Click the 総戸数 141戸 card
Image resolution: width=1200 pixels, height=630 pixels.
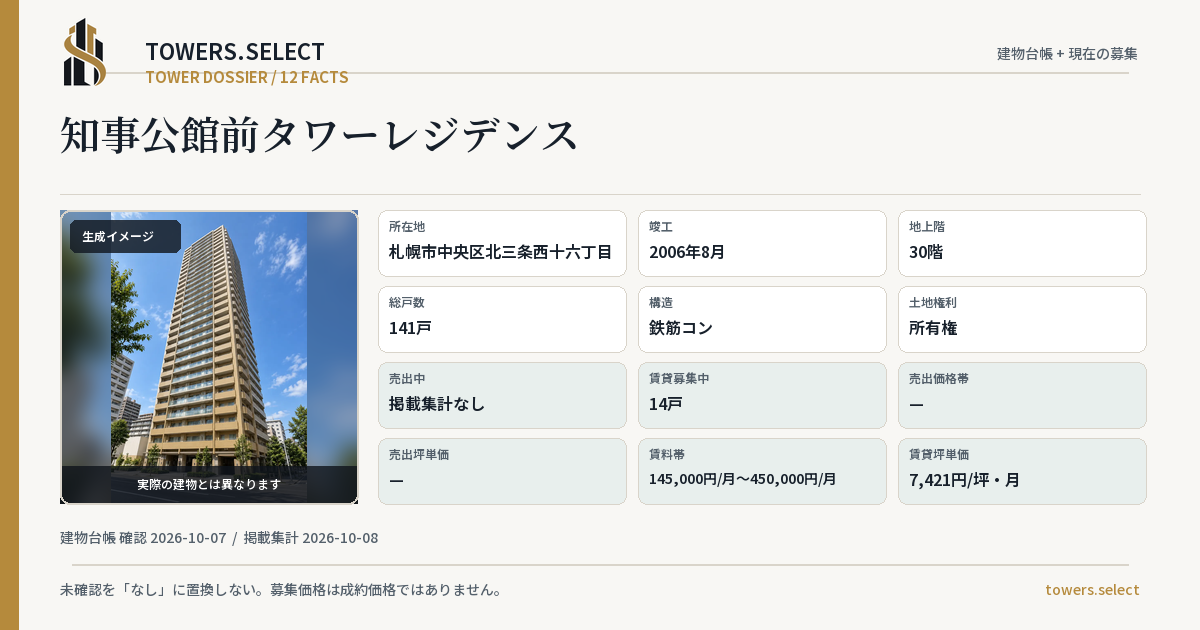pos(502,319)
